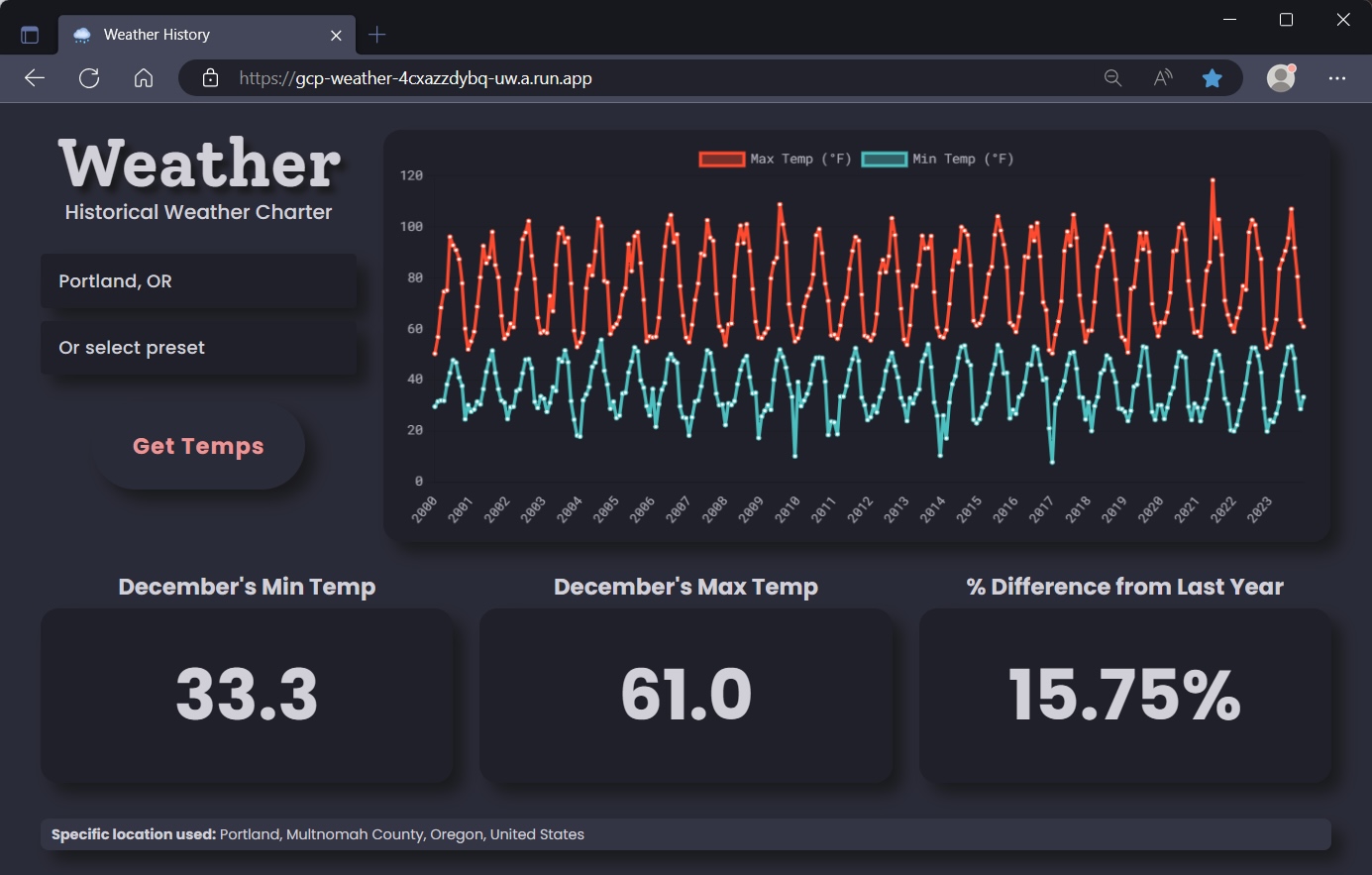This screenshot has height=875, width=1372.
Task: Click the blue favorites star icon
Action: tap(1212, 78)
